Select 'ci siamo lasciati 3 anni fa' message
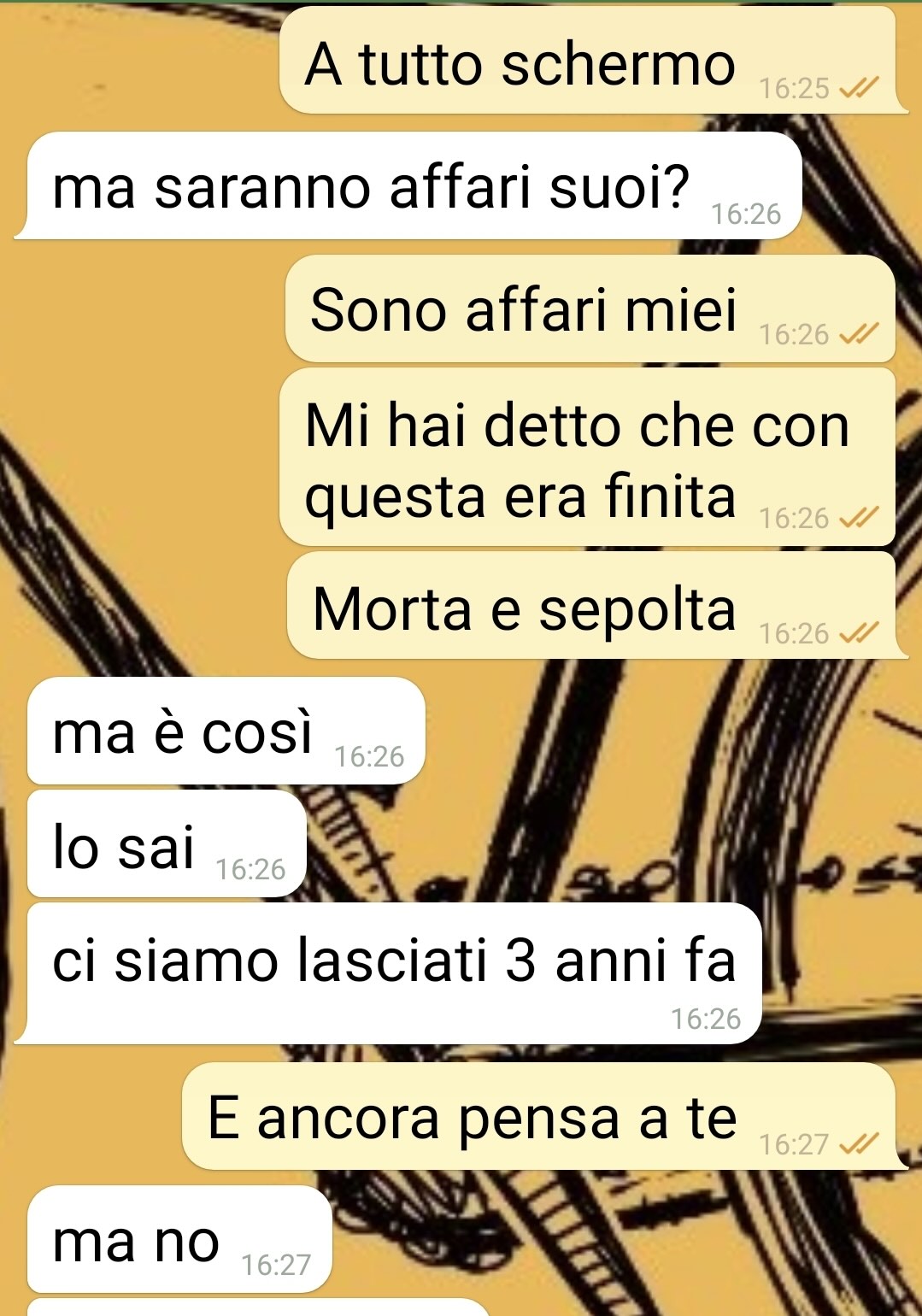This screenshot has height=1316, width=922. point(389,973)
